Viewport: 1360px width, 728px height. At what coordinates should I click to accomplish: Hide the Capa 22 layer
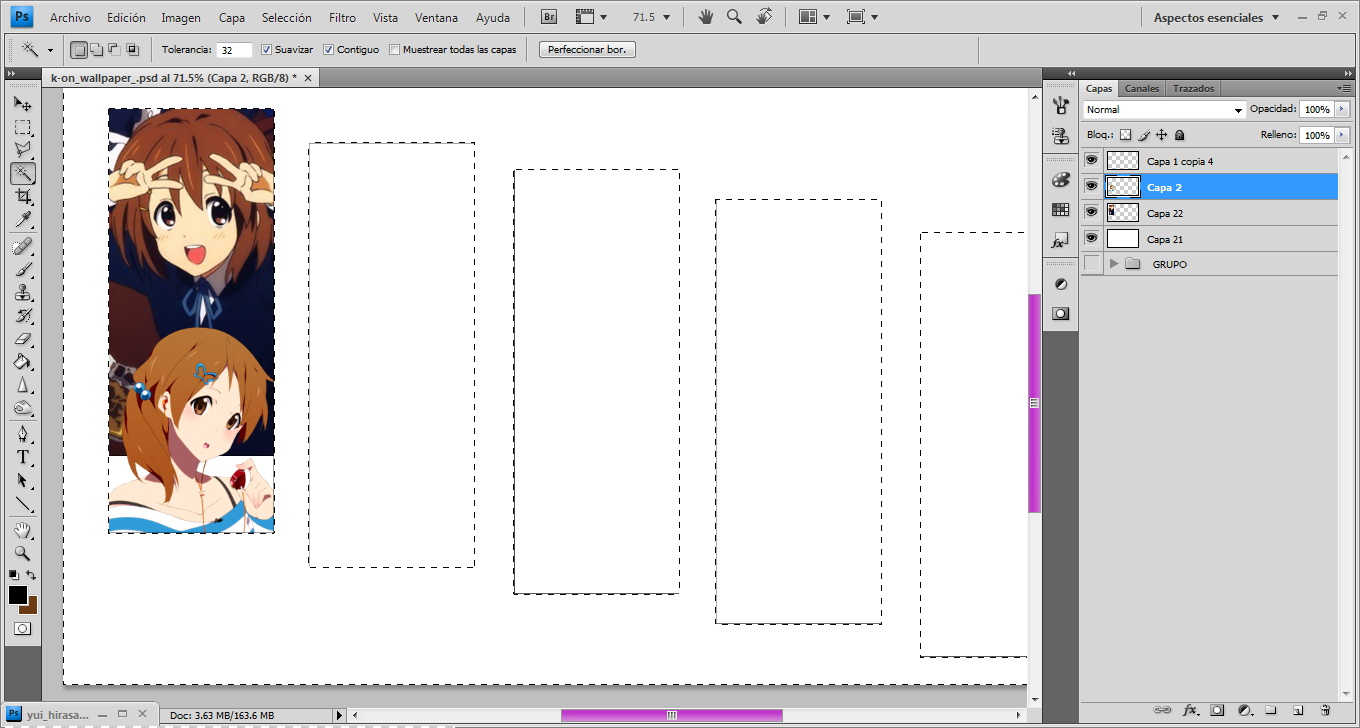(1091, 212)
